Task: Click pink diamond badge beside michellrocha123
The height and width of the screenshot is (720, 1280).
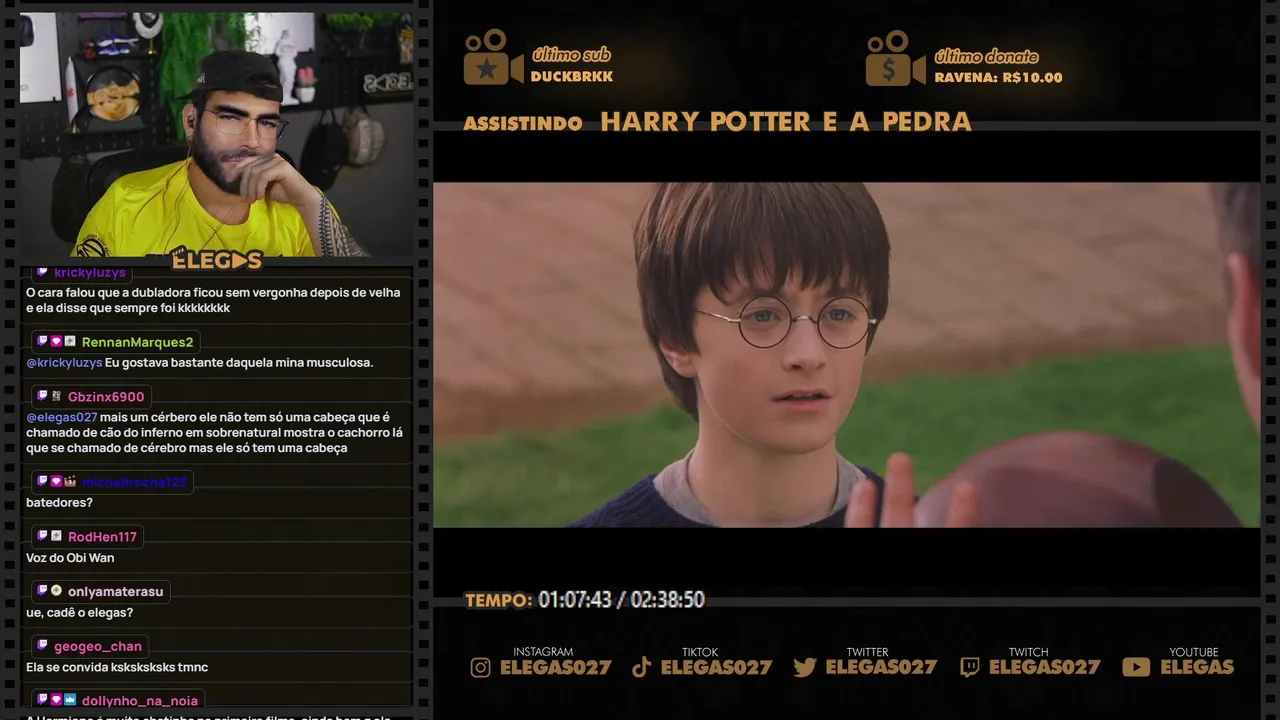Action: pyautogui.click(x=56, y=481)
